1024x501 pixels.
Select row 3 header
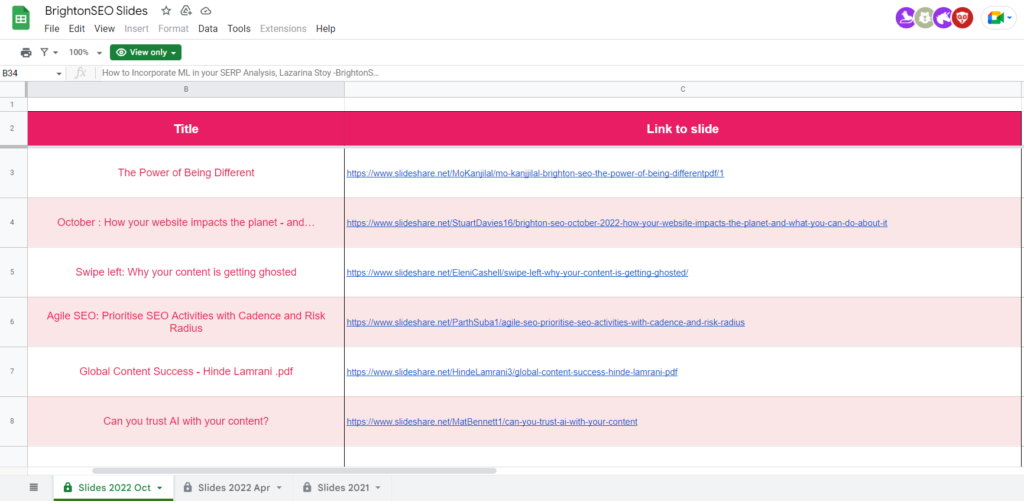(13, 173)
